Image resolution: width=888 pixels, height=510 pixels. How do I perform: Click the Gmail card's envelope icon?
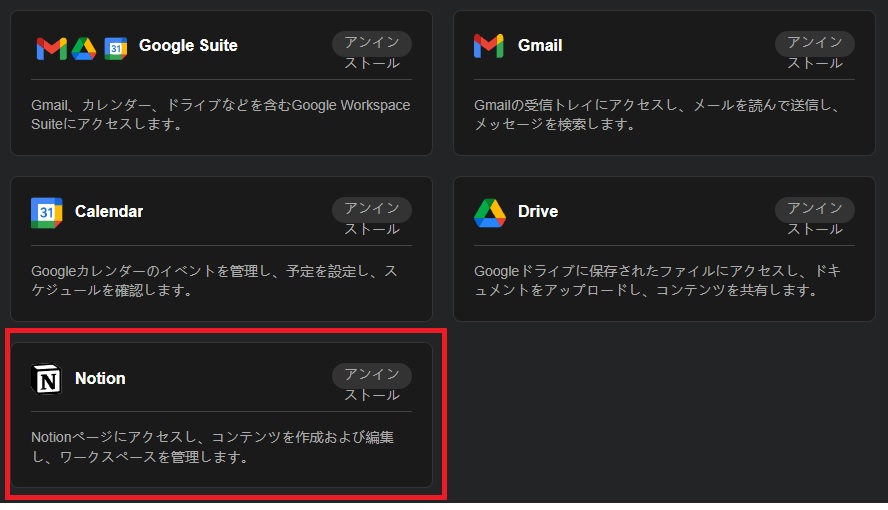click(489, 46)
